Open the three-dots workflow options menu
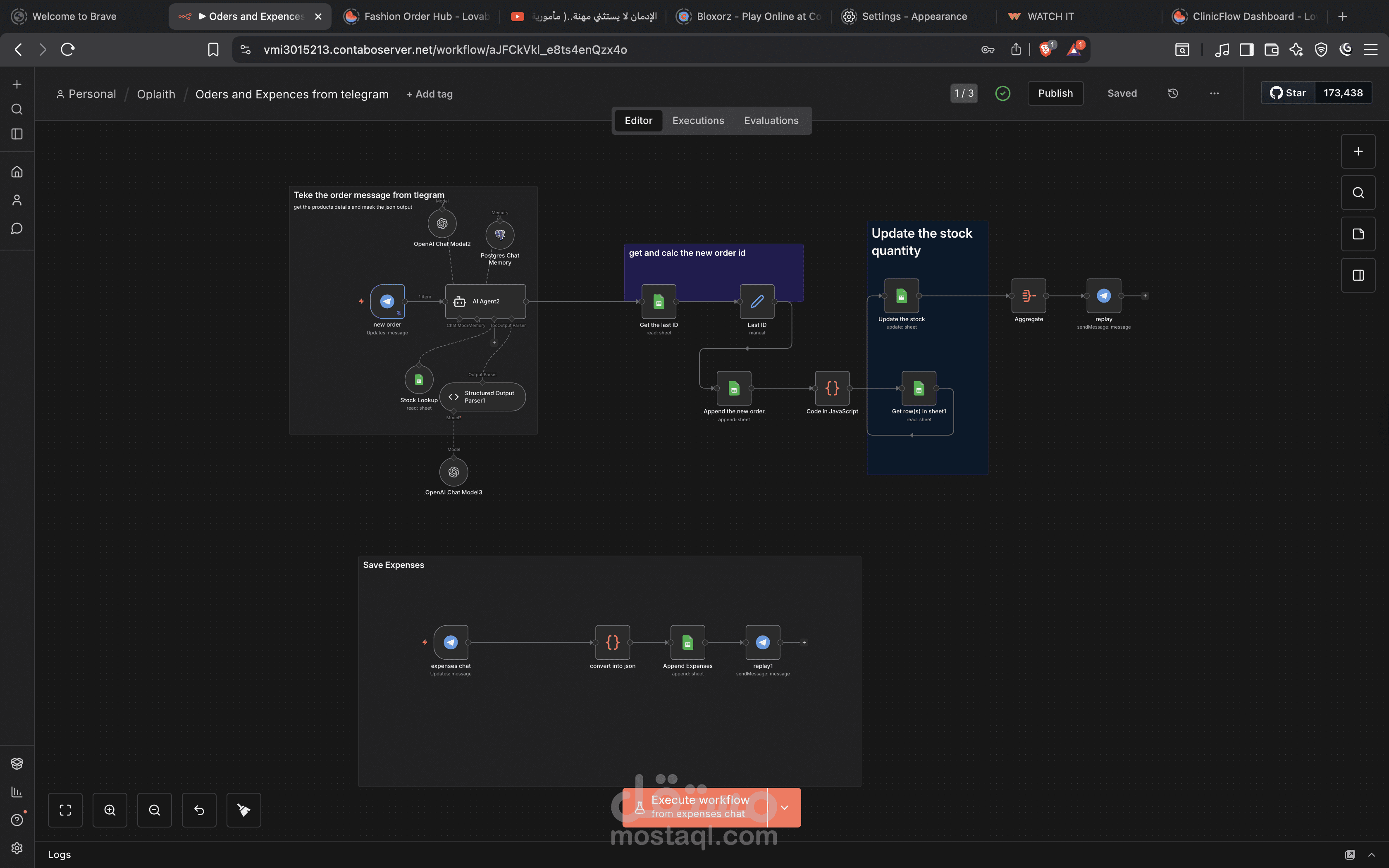This screenshot has height=868, width=1389. coord(1214,93)
